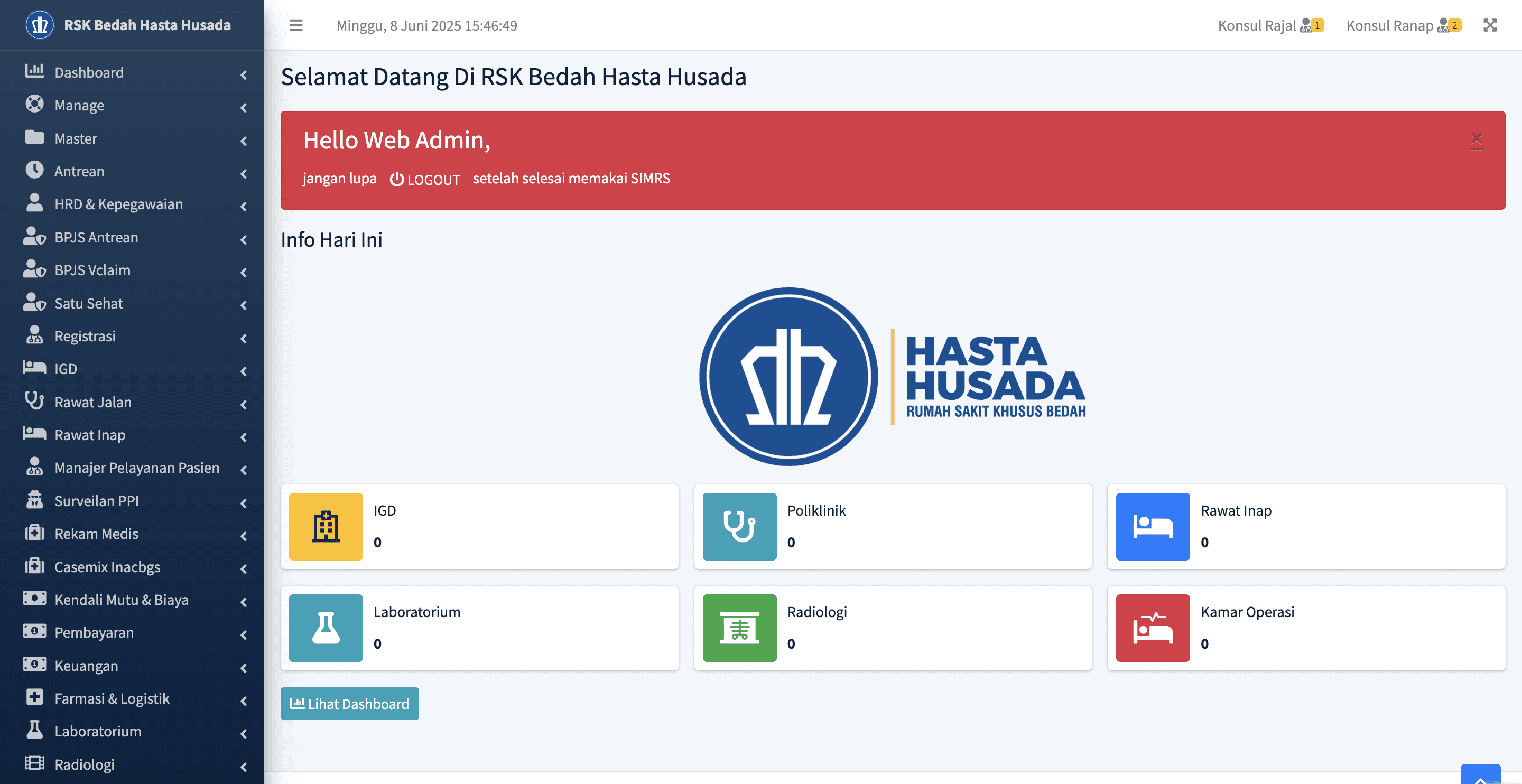
Task: Open the Manajer Pelayanan Pasien menu
Action: coord(132,468)
